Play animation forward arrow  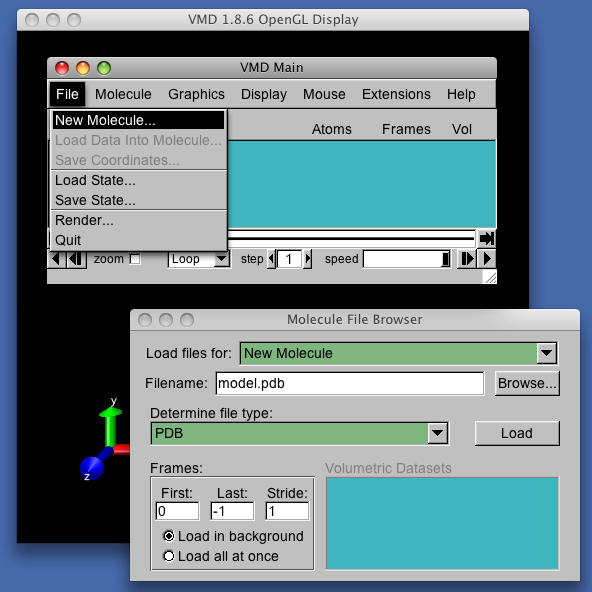pyautogui.click(x=487, y=259)
